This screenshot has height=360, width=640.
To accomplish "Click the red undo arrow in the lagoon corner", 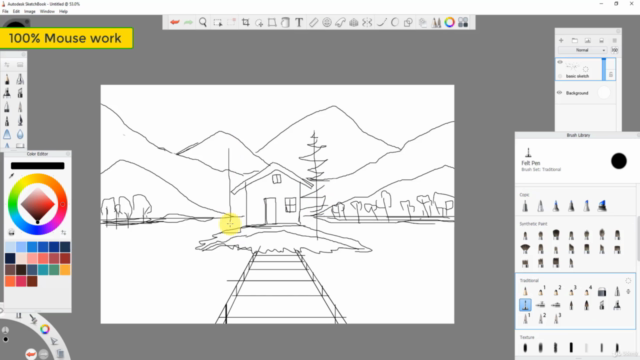I will point(31,354).
